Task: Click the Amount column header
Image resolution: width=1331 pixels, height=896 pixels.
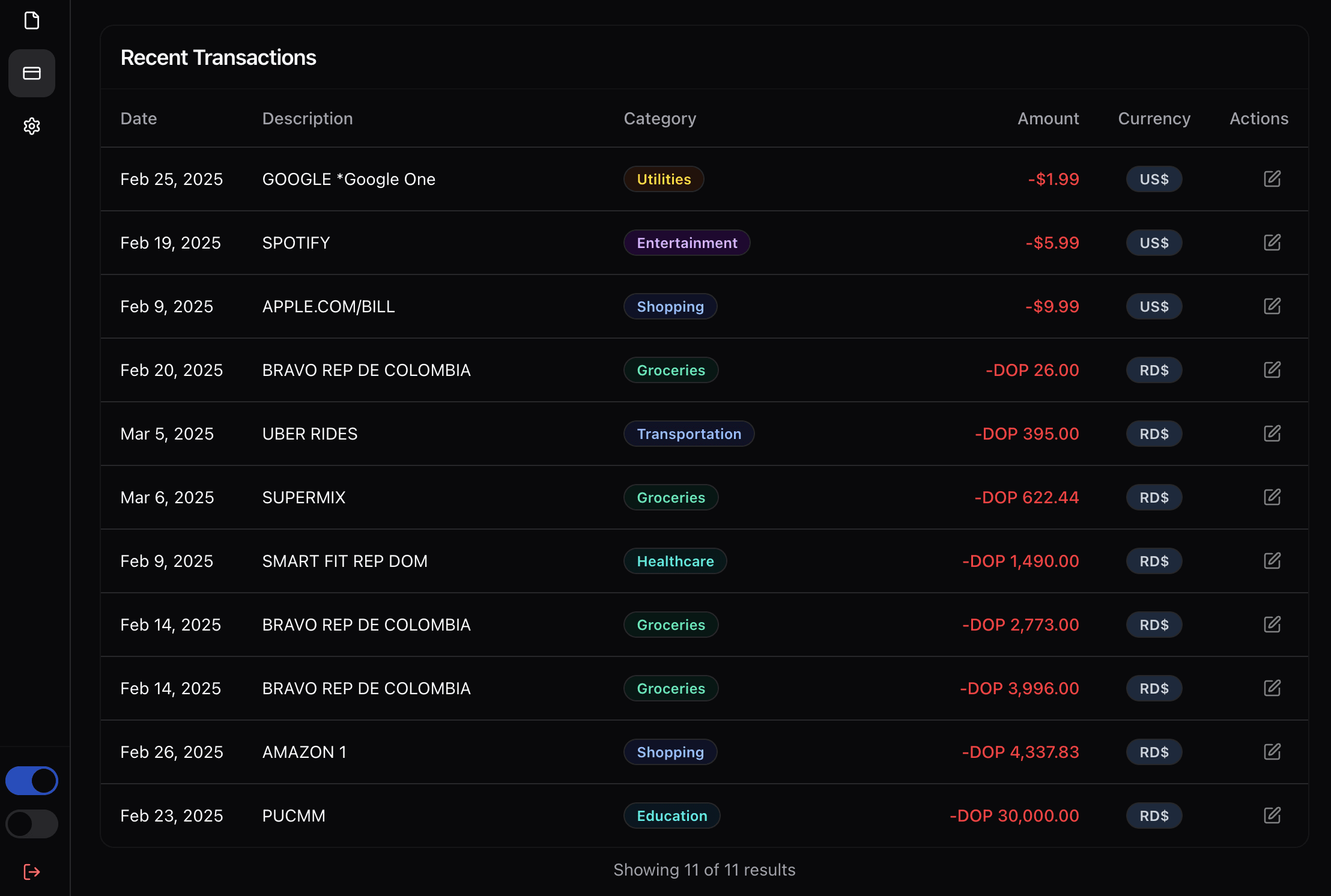Action: (1048, 118)
